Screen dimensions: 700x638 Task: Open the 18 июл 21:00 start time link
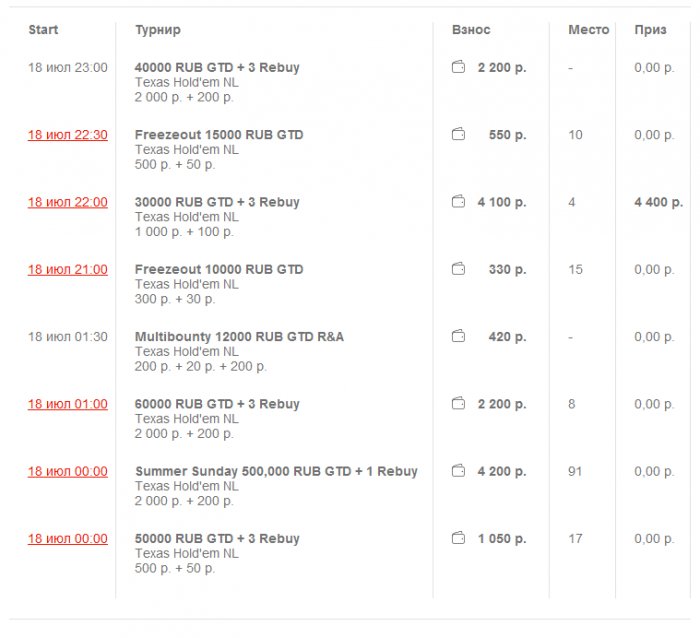click(67, 269)
